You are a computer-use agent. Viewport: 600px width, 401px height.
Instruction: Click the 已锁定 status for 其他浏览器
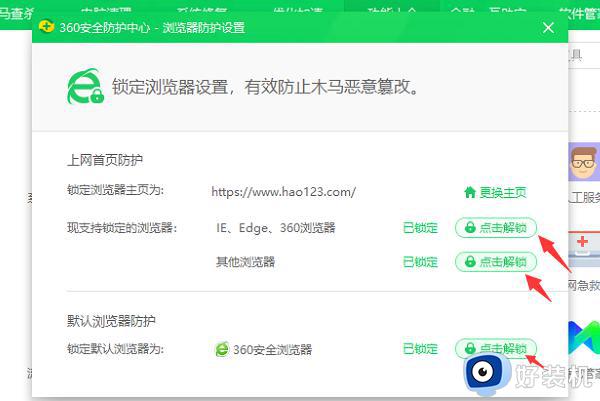point(420,262)
